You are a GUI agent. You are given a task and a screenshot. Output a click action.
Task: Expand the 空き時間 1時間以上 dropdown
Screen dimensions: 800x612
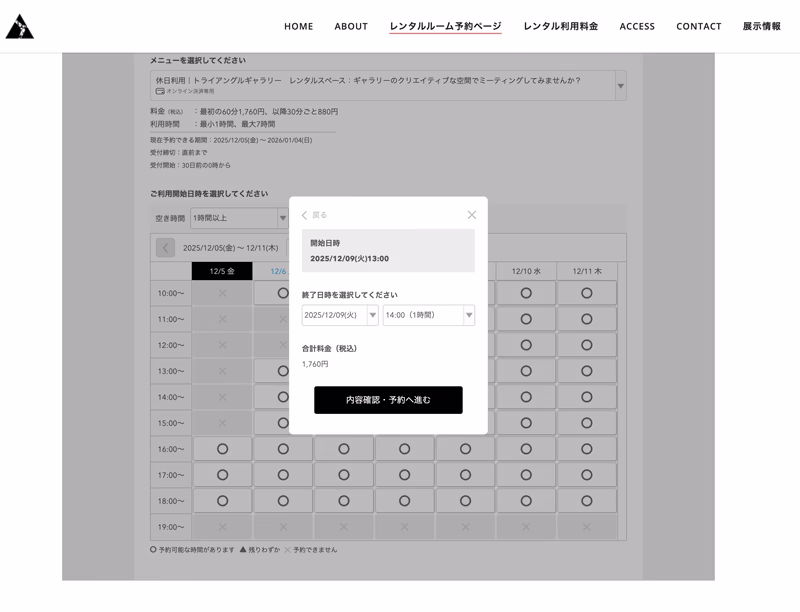(239, 218)
